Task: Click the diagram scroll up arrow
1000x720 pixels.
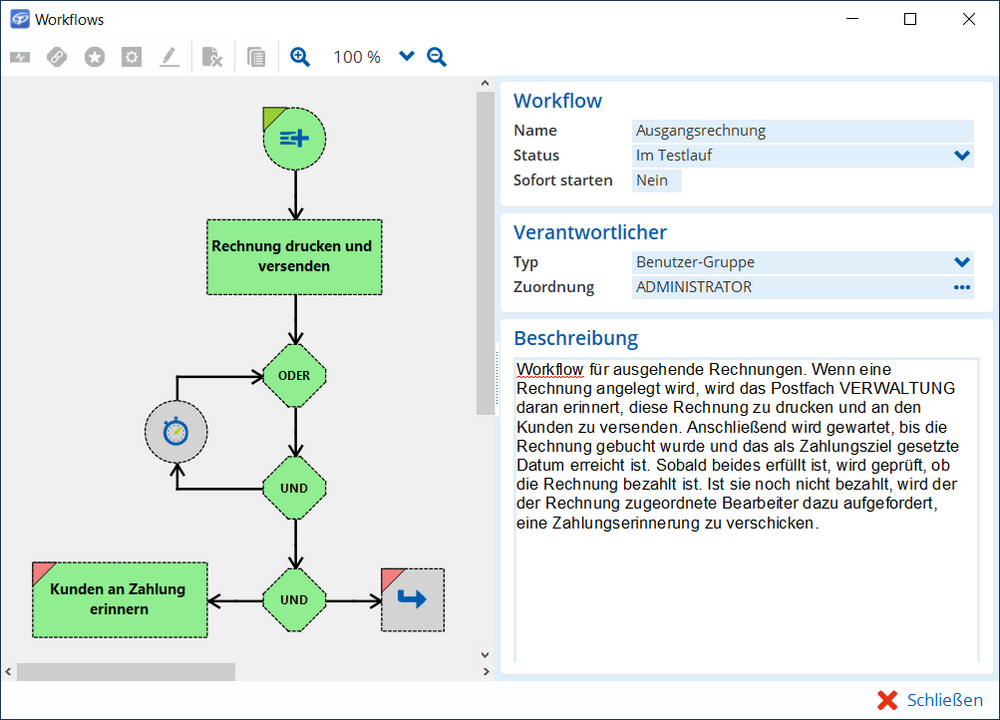Action: click(485, 83)
